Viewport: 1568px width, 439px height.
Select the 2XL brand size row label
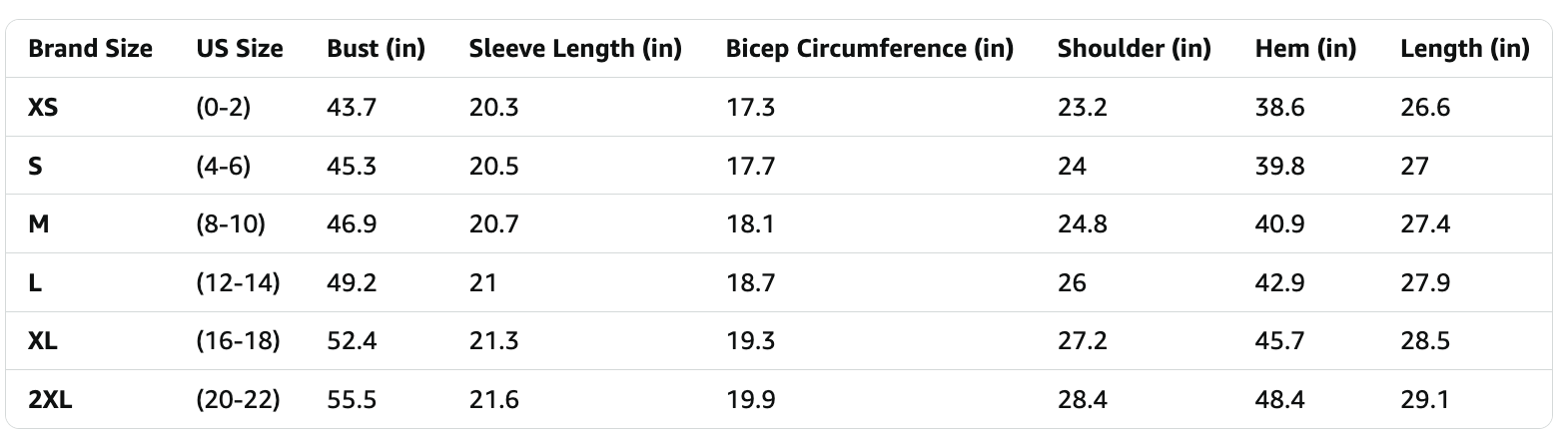tap(50, 400)
